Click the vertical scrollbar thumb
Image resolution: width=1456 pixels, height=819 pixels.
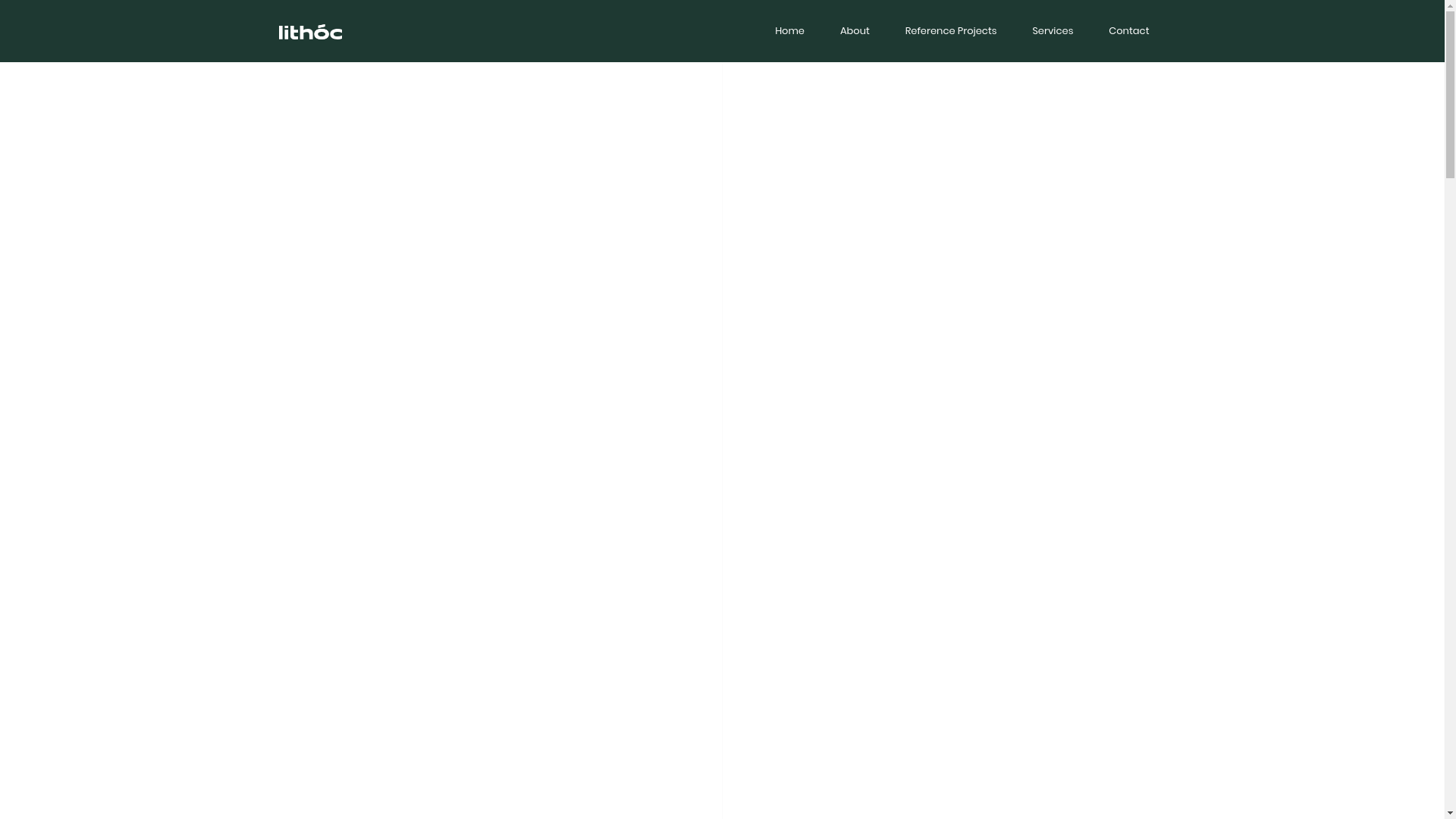coord(1450,95)
